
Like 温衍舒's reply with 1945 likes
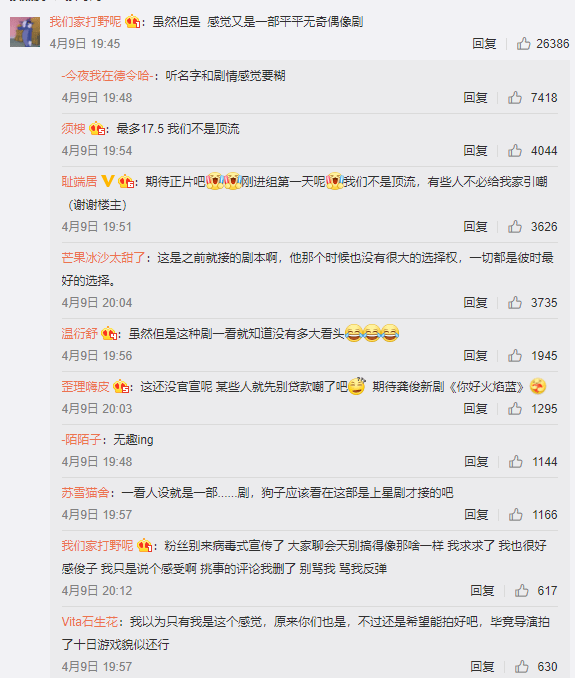click(x=515, y=355)
